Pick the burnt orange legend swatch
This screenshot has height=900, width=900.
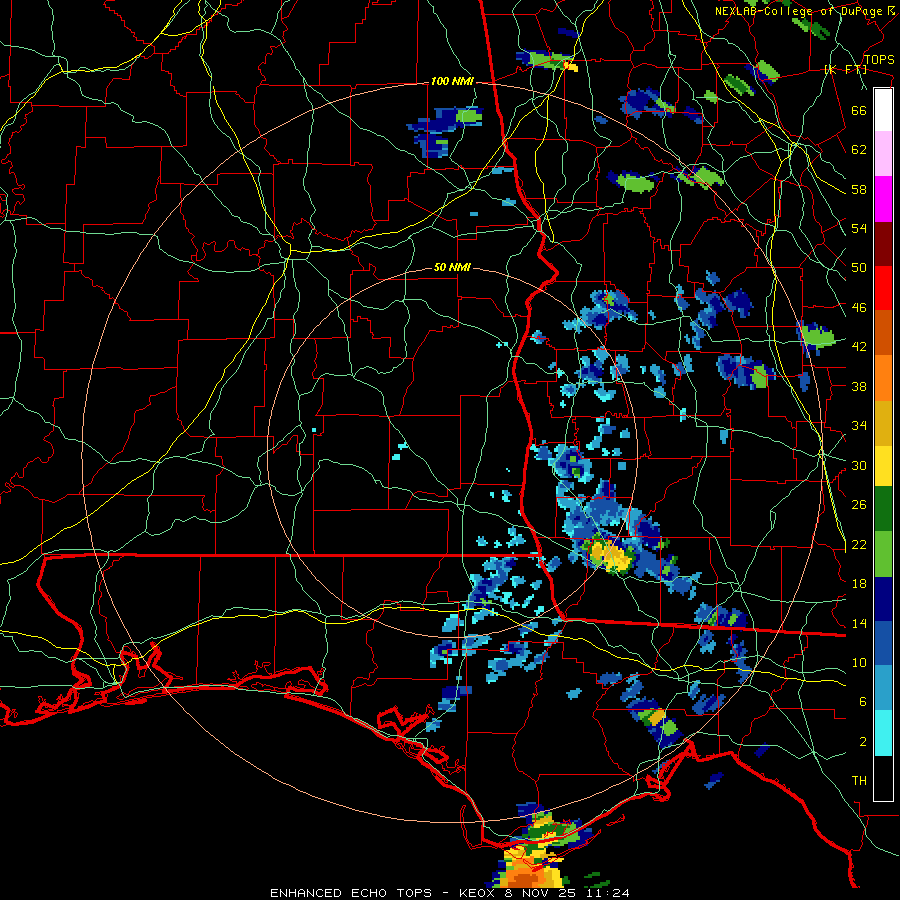coord(883,332)
